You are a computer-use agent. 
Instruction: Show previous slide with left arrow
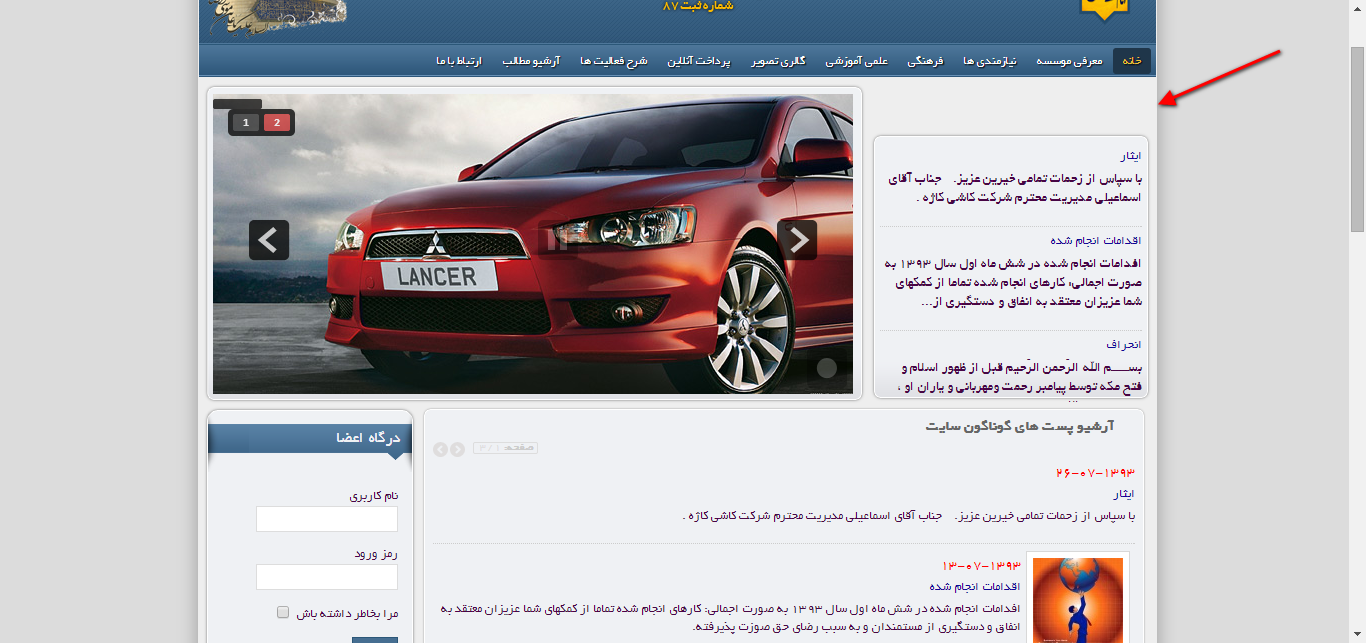pos(269,240)
